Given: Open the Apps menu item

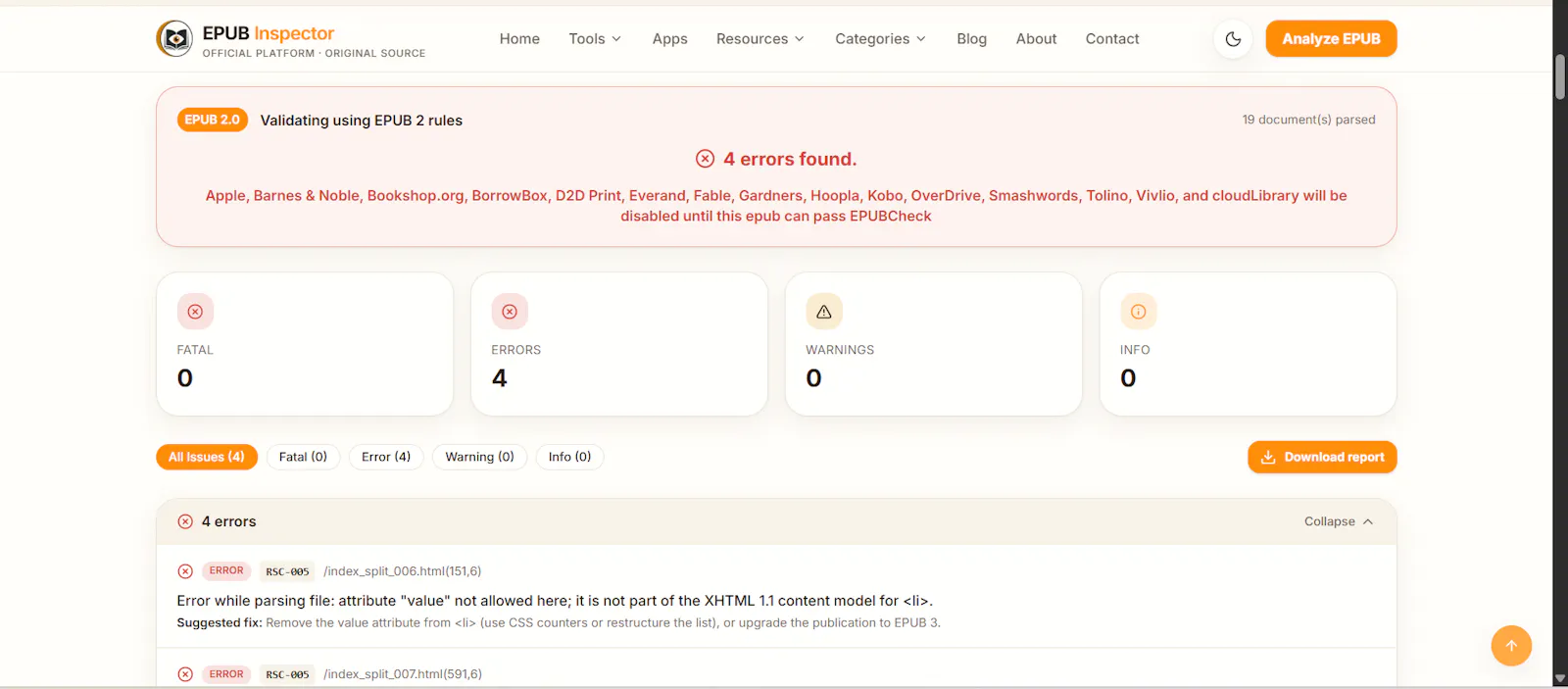Looking at the screenshot, I should pos(670,39).
